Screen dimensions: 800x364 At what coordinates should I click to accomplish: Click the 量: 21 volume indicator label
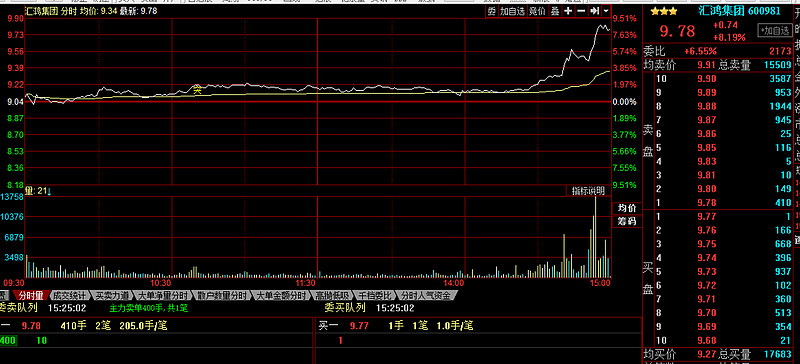click(x=39, y=191)
